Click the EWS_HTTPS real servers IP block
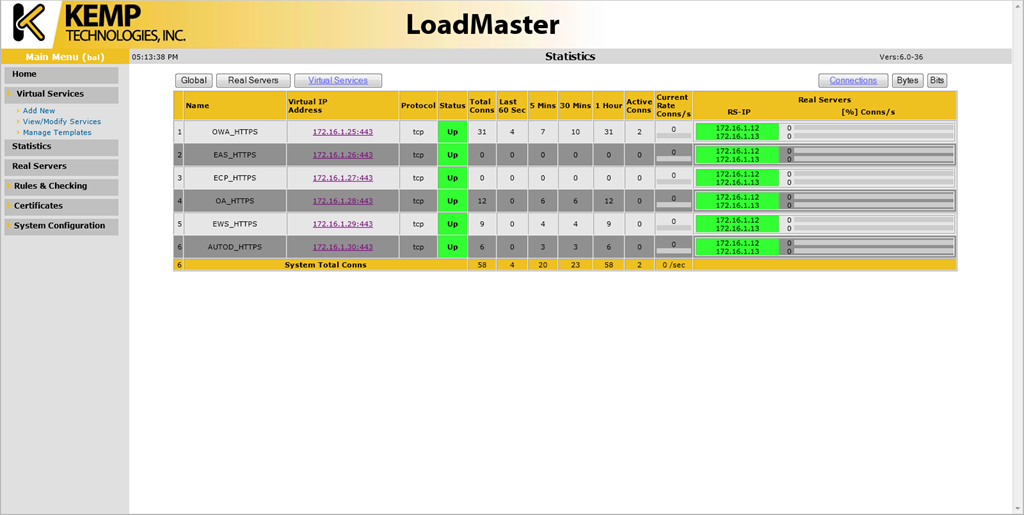The height and width of the screenshot is (515, 1024). (x=737, y=224)
